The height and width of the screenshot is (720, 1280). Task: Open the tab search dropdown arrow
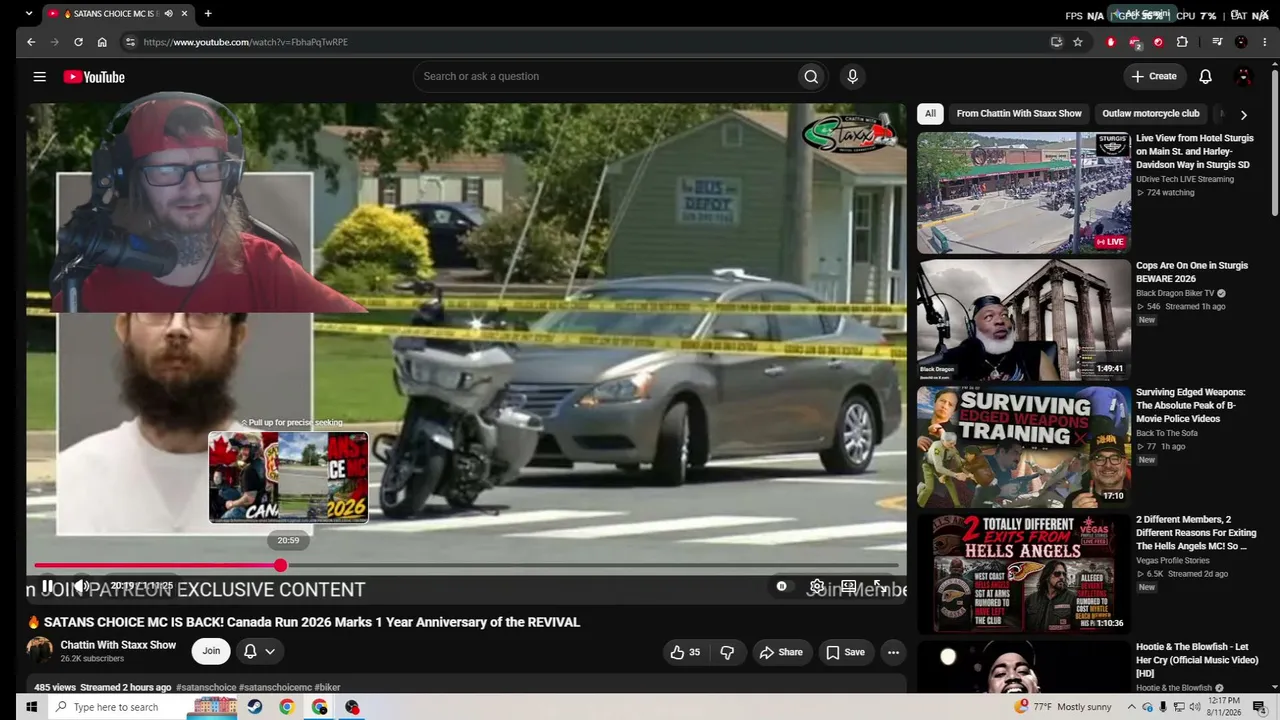click(28, 14)
